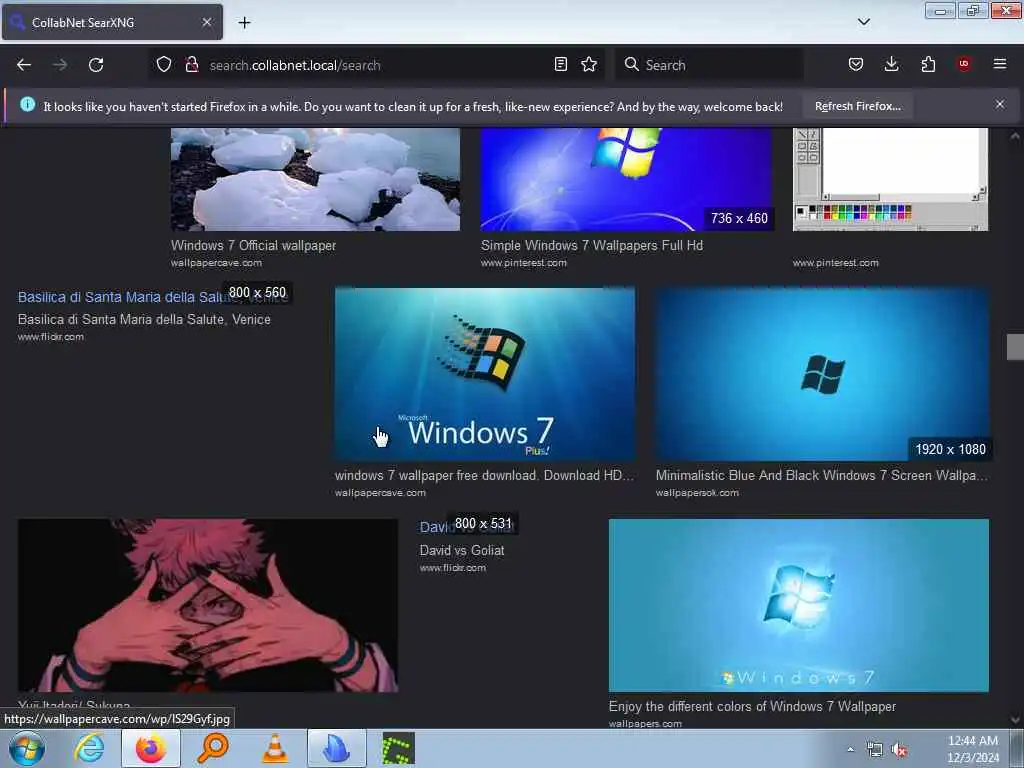
Task: Show hidden system tray icons
Action: click(x=850, y=749)
